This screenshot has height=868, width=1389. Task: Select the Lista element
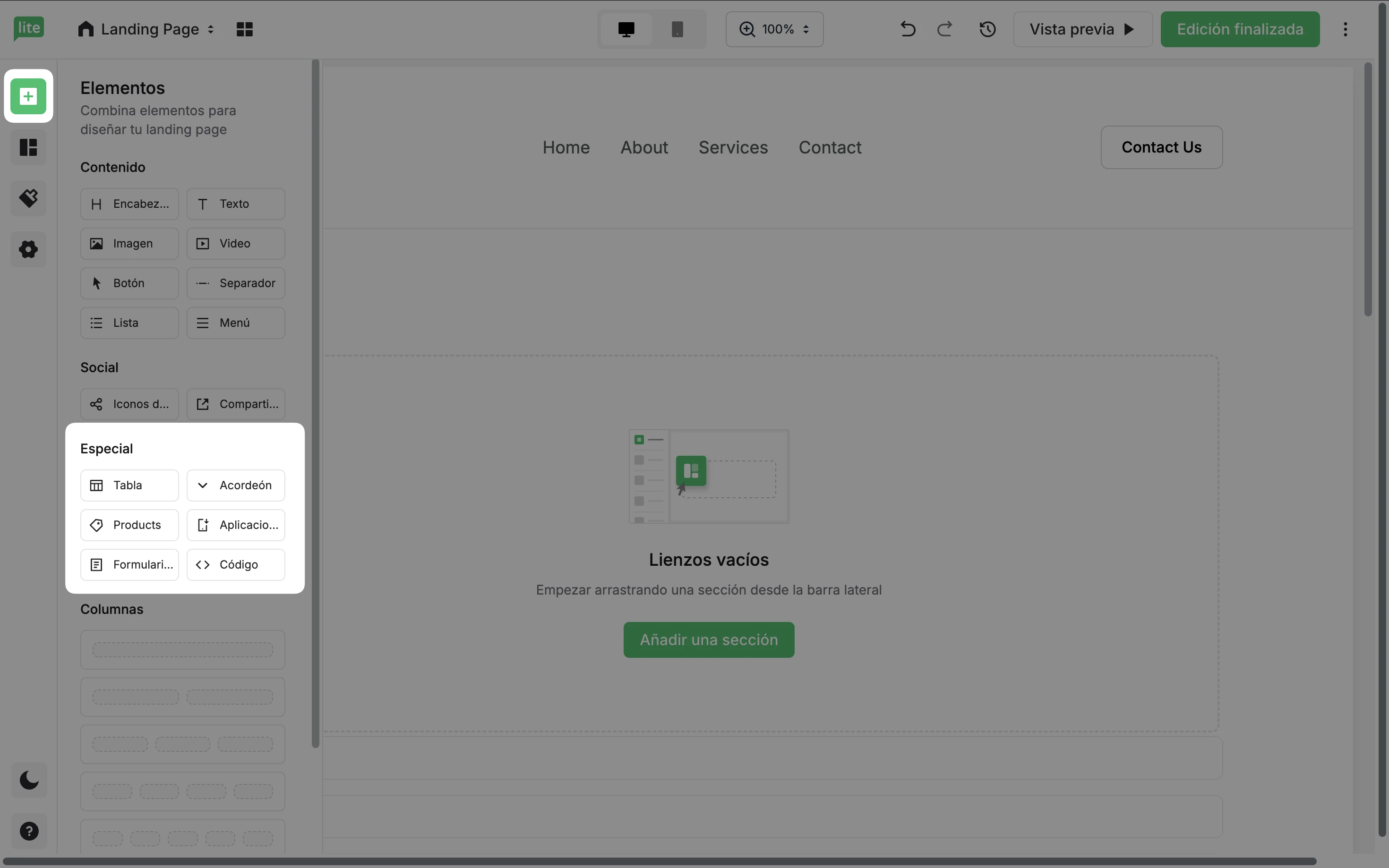click(x=129, y=323)
